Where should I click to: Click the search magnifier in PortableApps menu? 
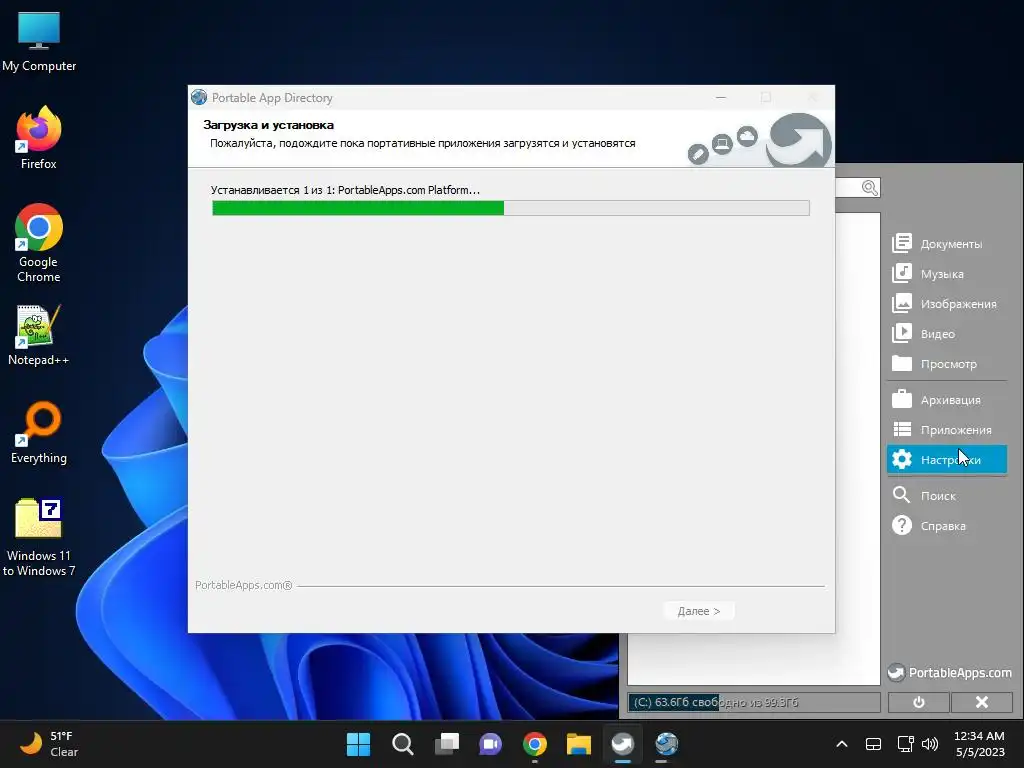(x=870, y=188)
